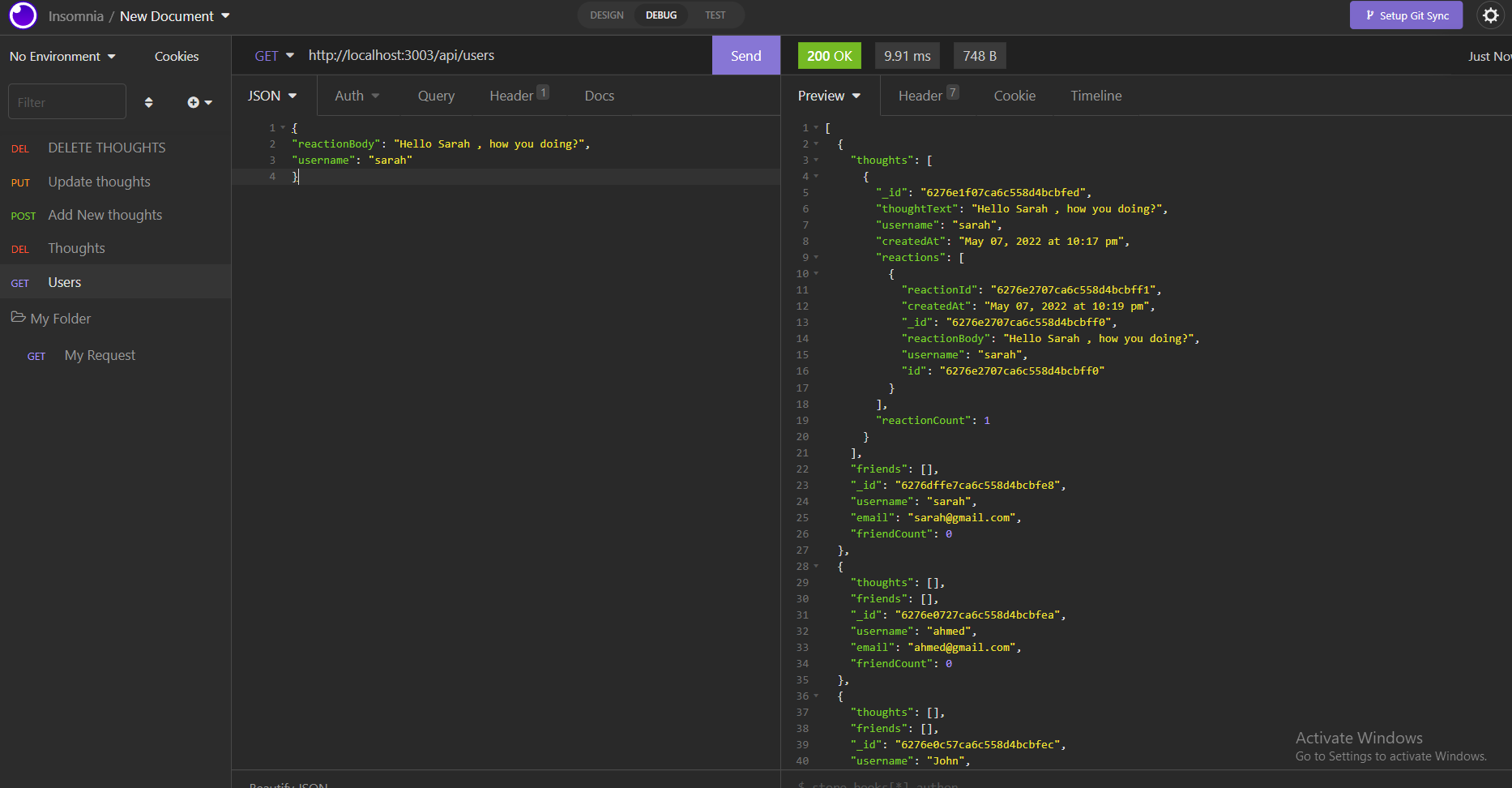This screenshot has height=788, width=1512.
Task: Select the Update thoughts request
Action: coord(115,182)
